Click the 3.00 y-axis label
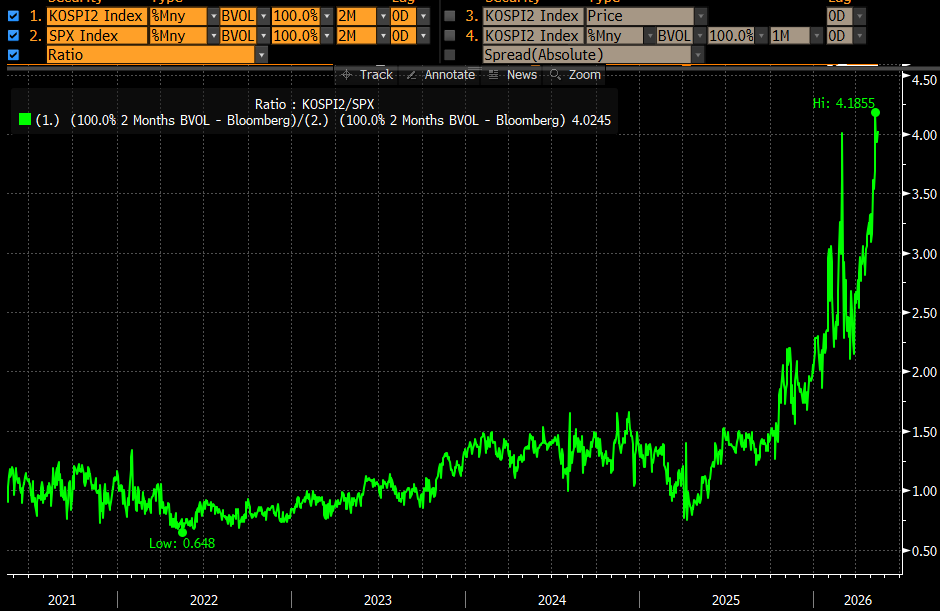This screenshot has height=611, width=940. pos(924,254)
